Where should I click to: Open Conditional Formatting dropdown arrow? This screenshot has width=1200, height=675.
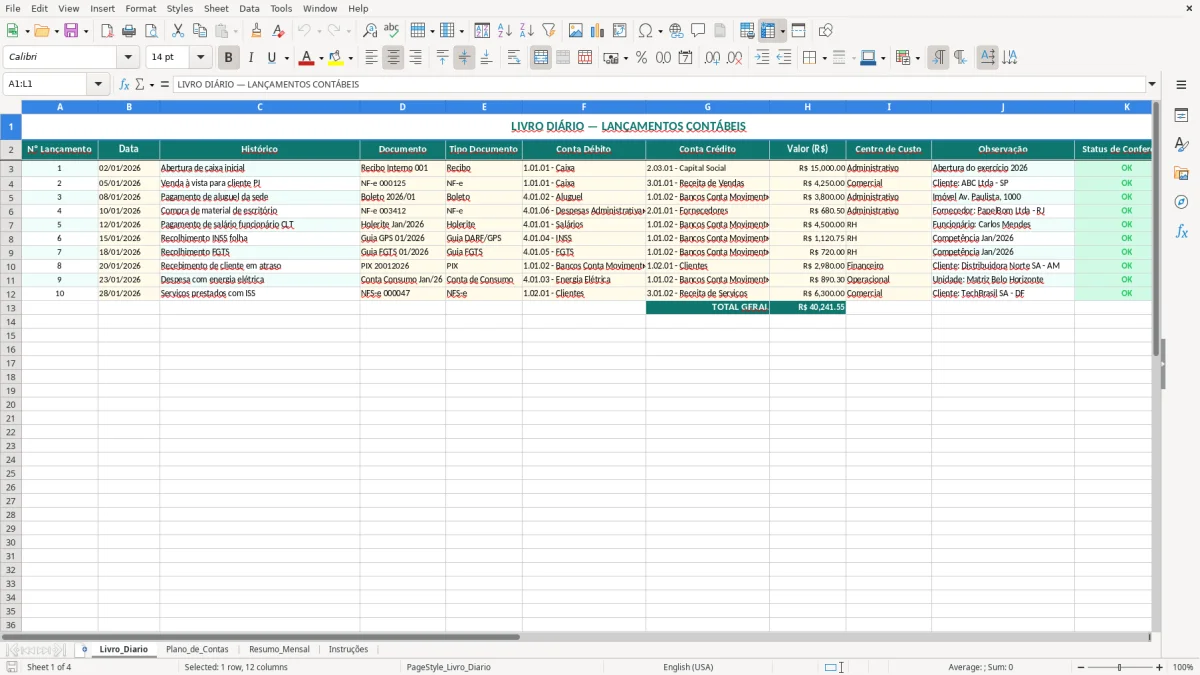point(917,58)
